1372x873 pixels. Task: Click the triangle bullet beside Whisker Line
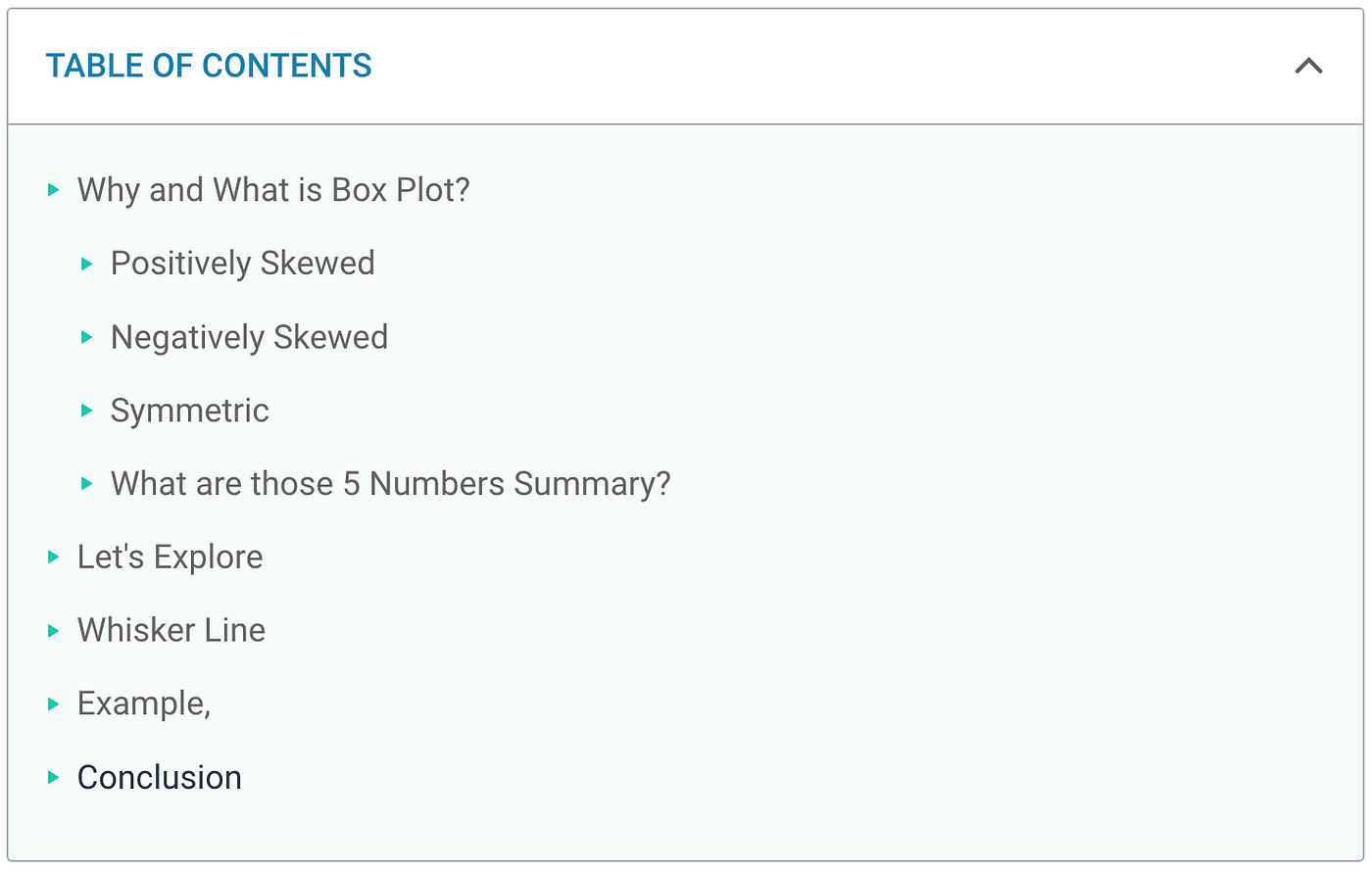53,630
